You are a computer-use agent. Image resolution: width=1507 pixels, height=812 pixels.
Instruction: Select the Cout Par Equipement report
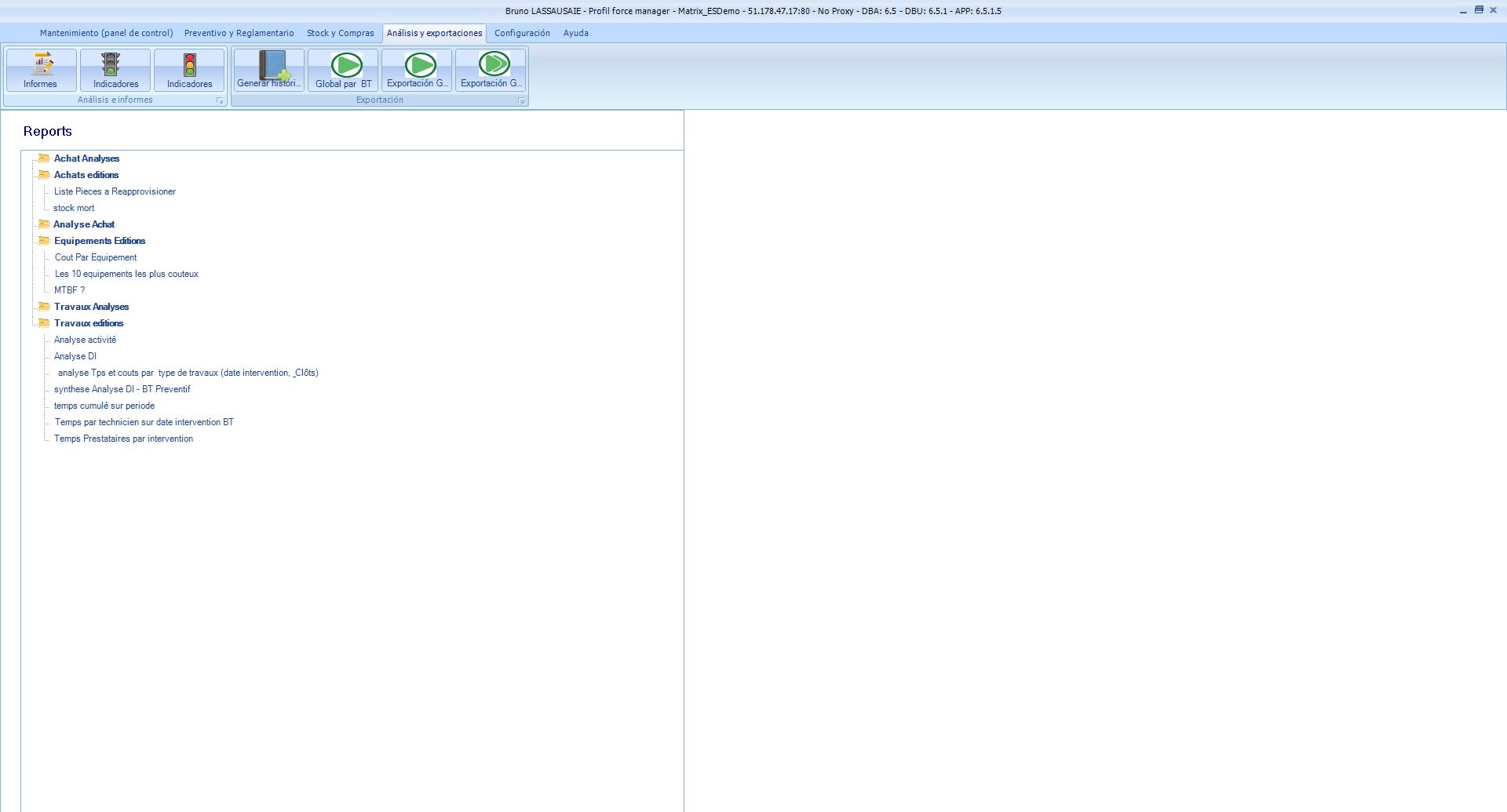coord(96,257)
